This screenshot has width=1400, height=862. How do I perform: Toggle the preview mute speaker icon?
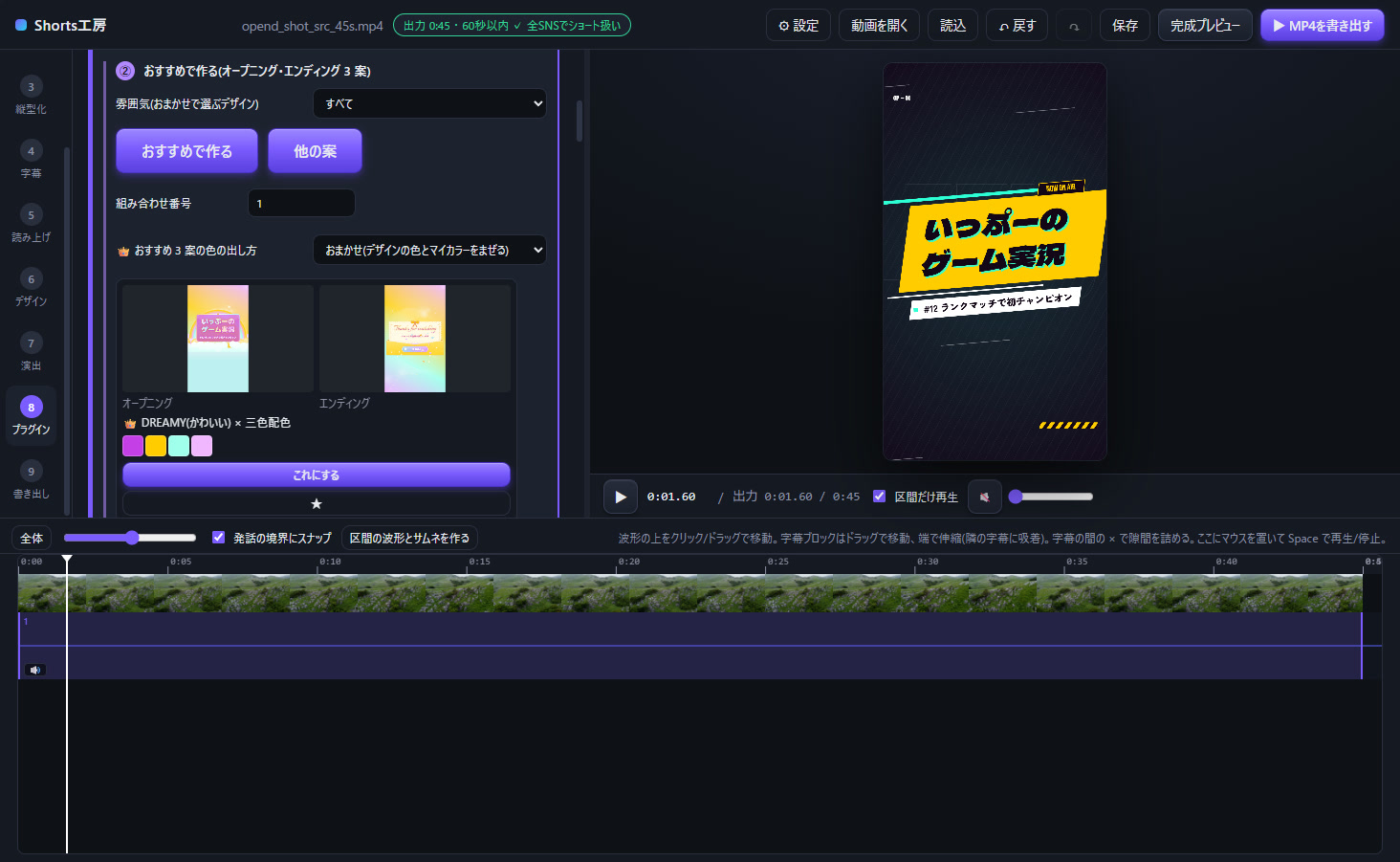click(x=984, y=497)
